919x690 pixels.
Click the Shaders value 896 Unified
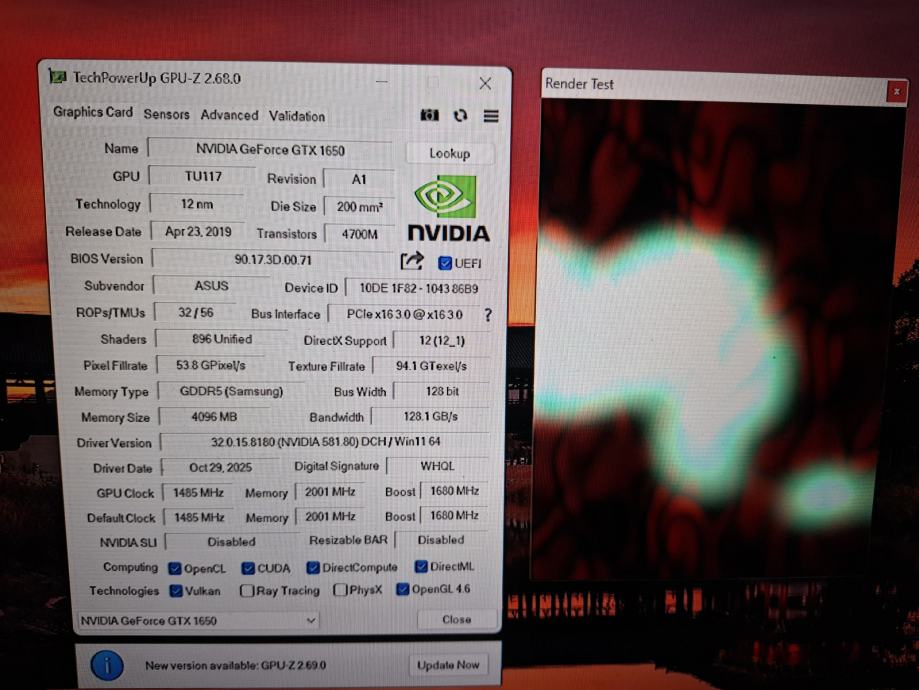coord(222,339)
